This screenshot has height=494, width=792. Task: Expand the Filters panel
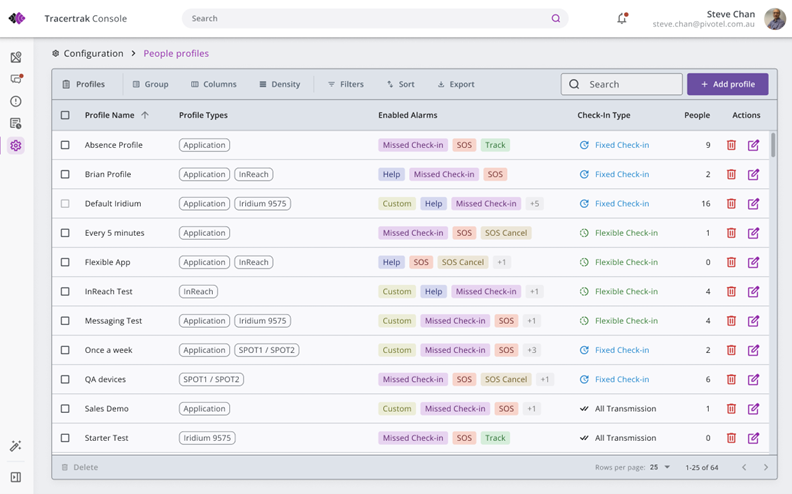click(x=346, y=84)
